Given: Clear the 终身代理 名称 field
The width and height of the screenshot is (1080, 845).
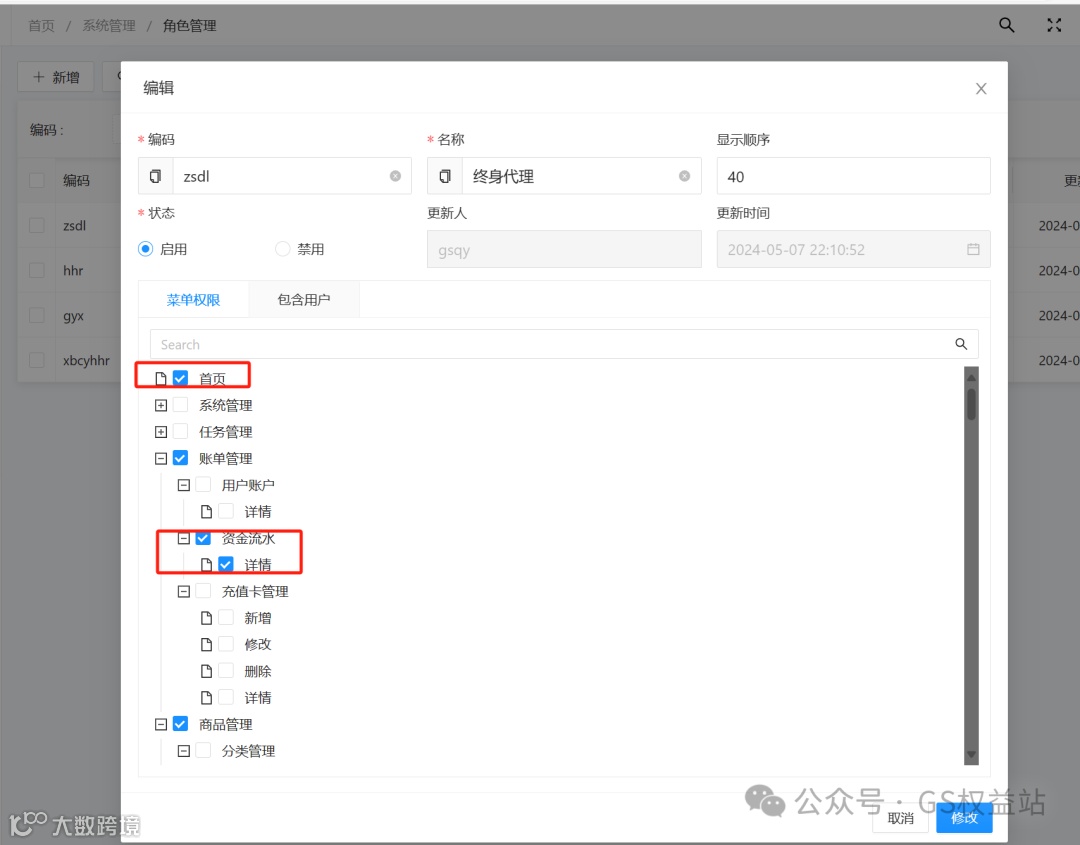Looking at the screenshot, I should tap(685, 176).
